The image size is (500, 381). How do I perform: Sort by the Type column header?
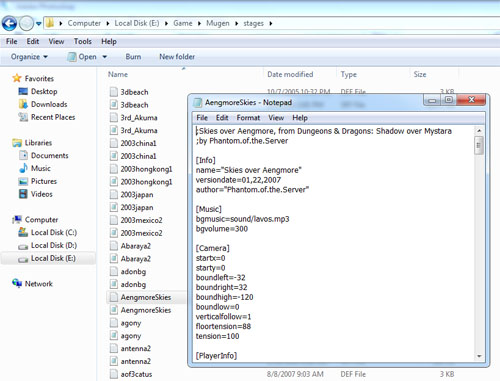pos(349,75)
